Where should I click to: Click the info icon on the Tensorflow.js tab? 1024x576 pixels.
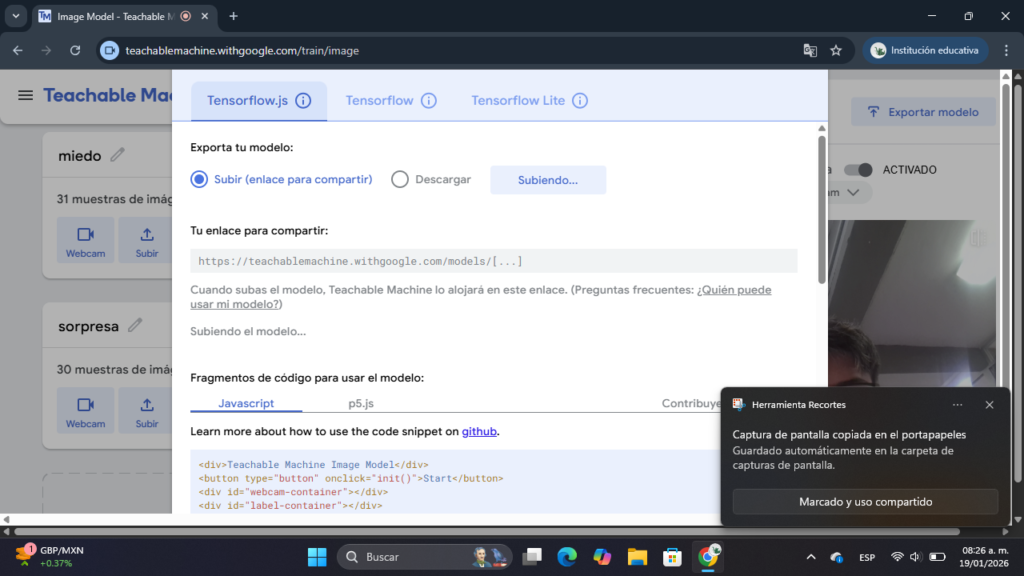click(x=303, y=101)
